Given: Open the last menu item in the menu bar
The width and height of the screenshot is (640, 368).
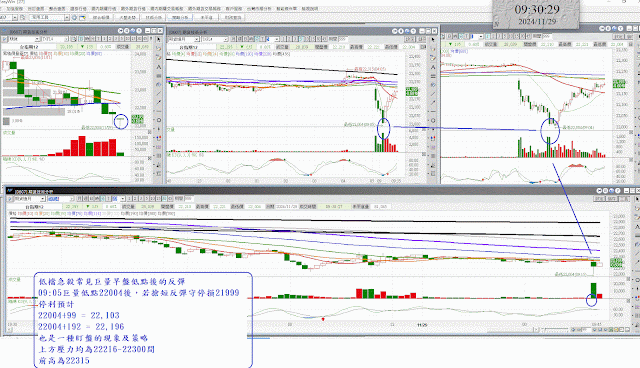Looking at the screenshot, I should 310,9.
